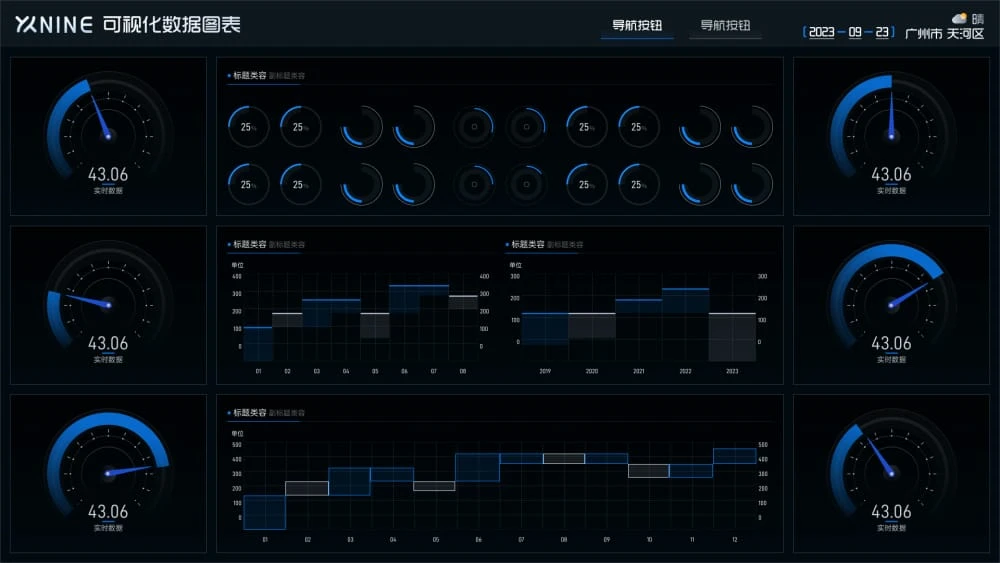Viewport: 1000px width, 563px height.
Task: Click the 2019 bar in the yearly chart
Action: tap(545, 328)
